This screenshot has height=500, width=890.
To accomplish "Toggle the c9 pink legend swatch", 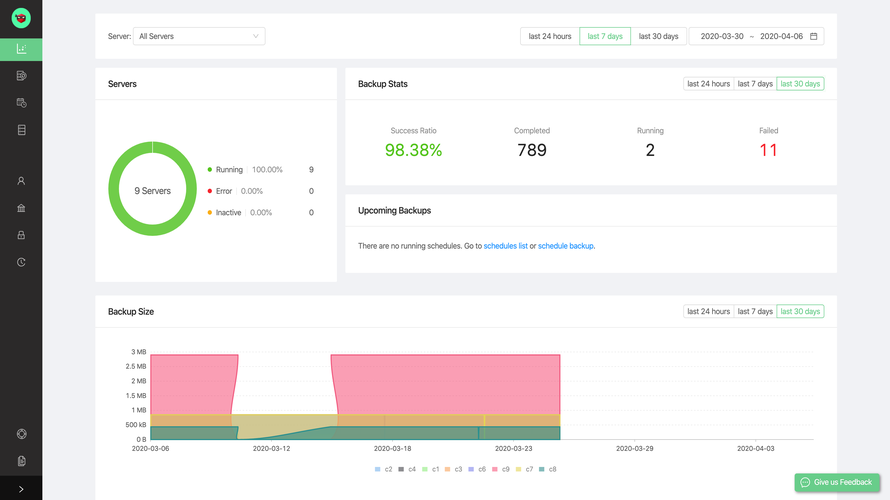I will [493, 469].
